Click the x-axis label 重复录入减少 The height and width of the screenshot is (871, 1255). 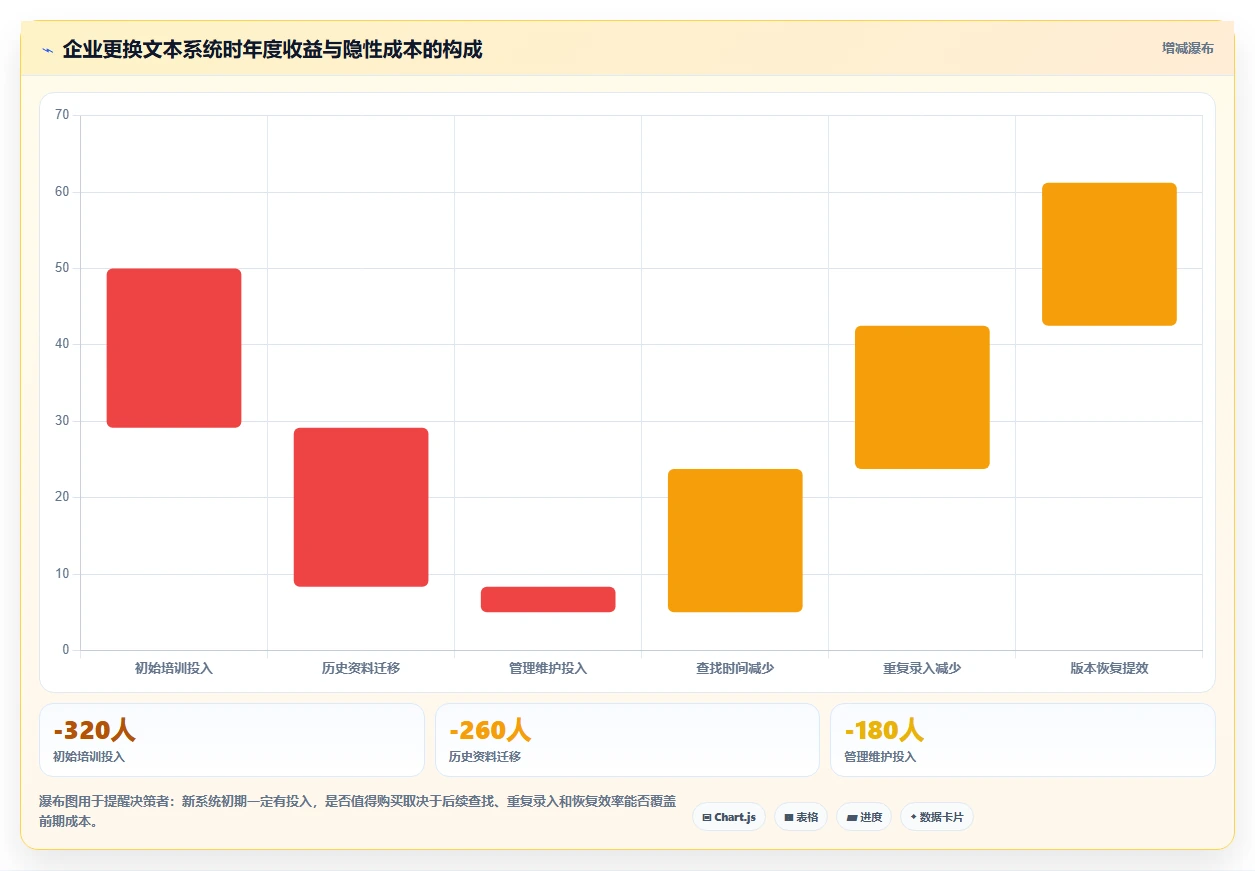coord(922,668)
